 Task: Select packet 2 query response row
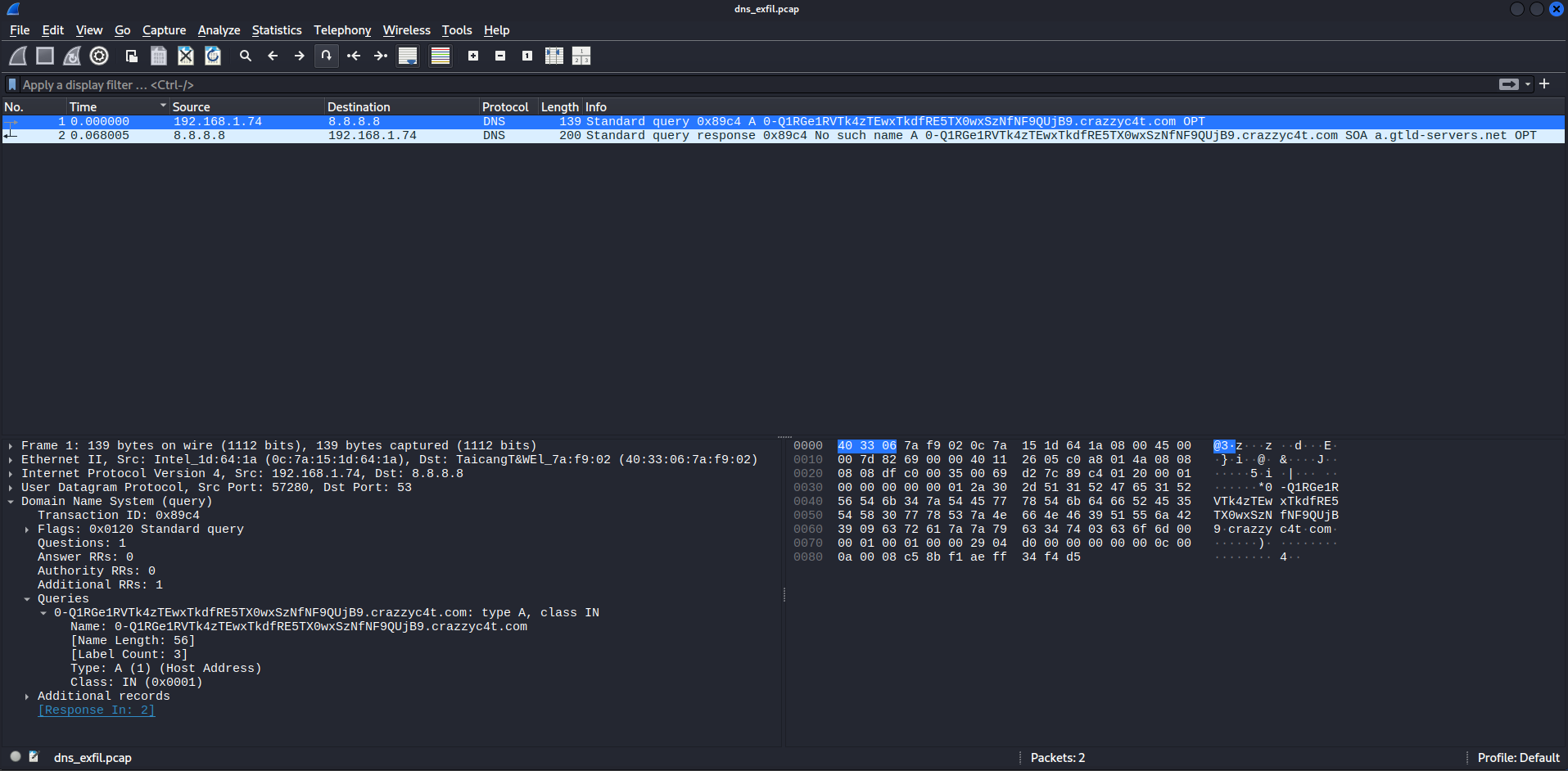tap(783, 136)
